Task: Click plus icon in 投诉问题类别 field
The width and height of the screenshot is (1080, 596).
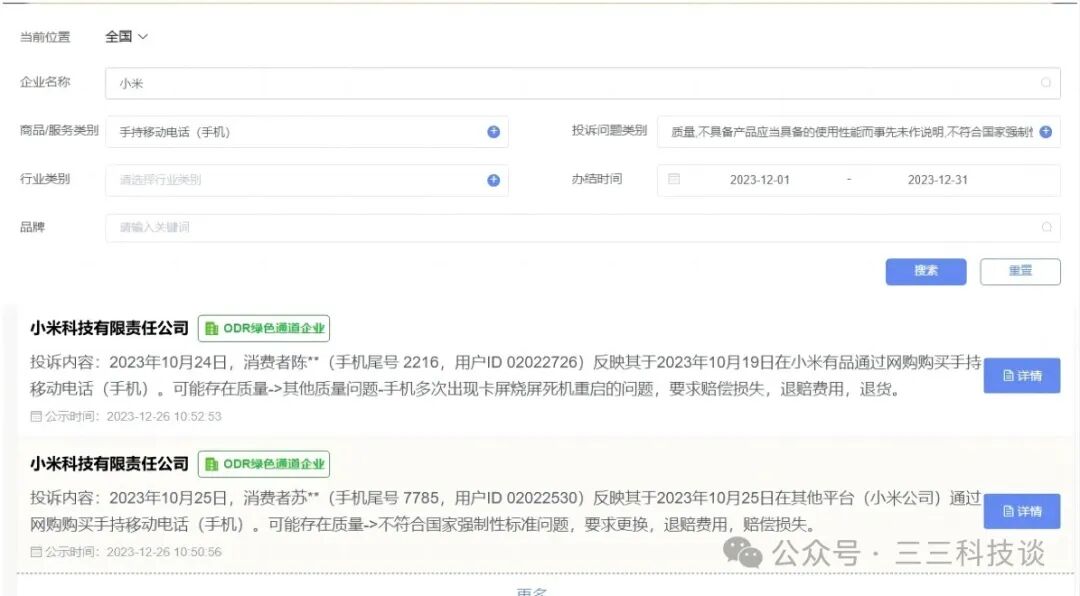Action: pos(1046,132)
